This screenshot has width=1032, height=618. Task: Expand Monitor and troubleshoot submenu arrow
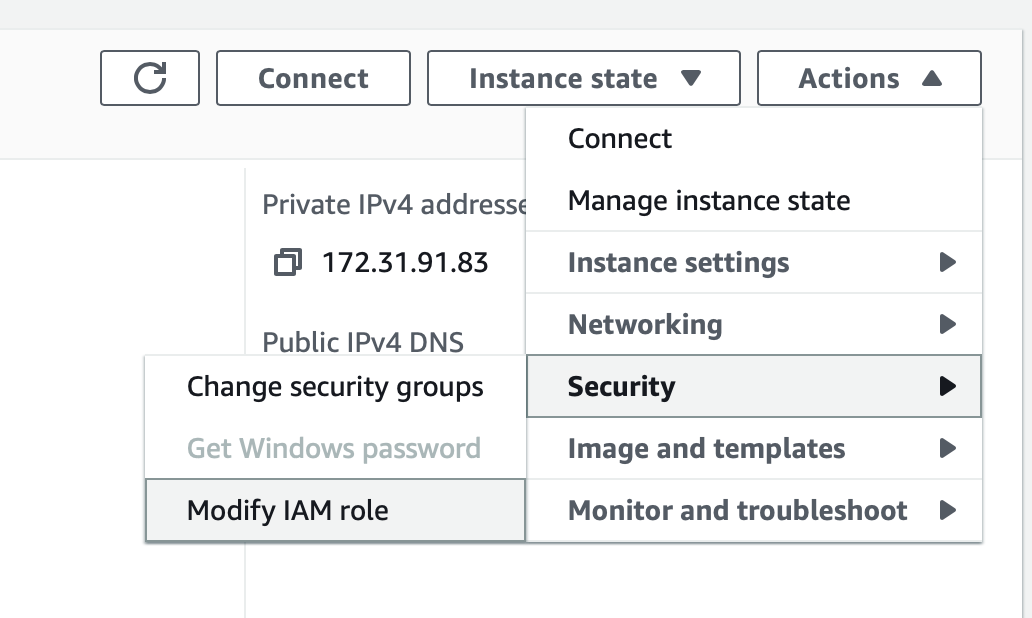(x=948, y=510)
